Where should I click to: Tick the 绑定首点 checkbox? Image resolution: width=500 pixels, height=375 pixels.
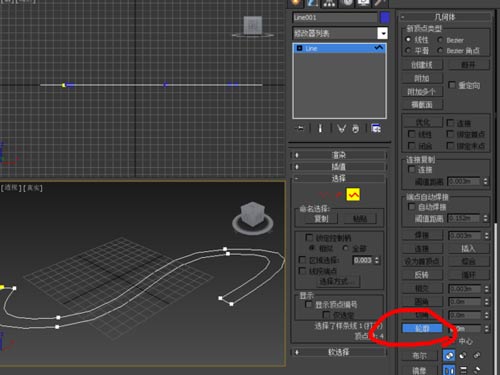tap(450, 134)
